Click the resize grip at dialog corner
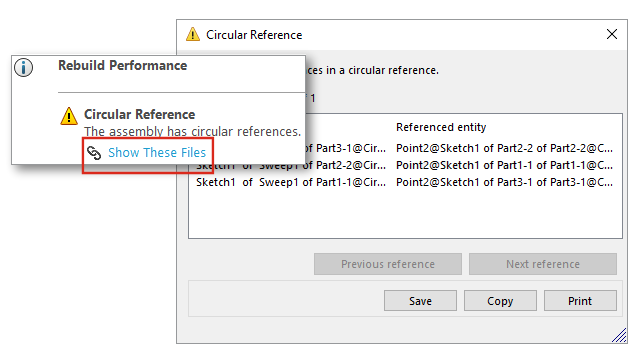This screenshot has height=360, width=640. (x=619, y=335)
